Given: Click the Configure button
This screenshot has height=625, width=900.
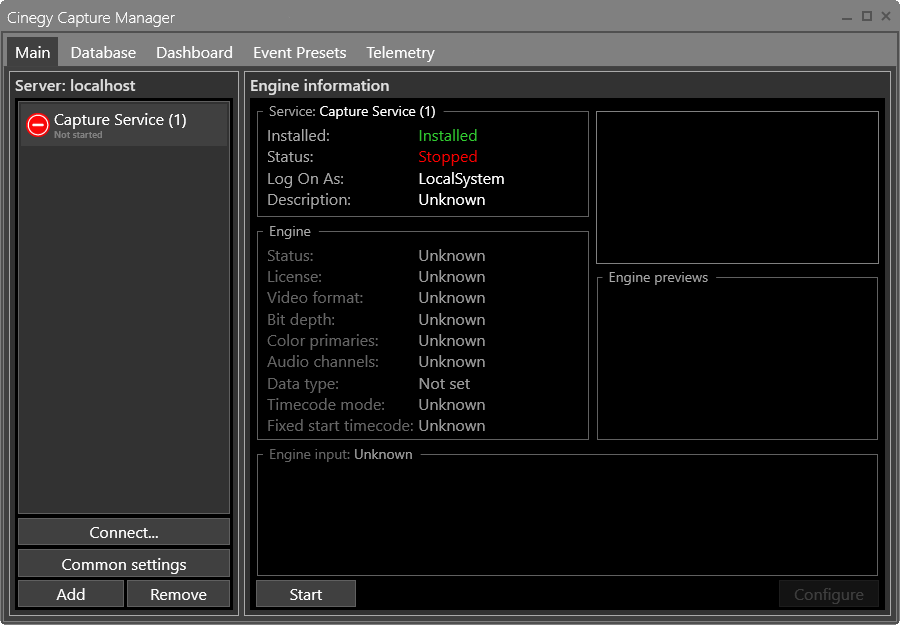Looking at the screenshot, I should (829, 593).
